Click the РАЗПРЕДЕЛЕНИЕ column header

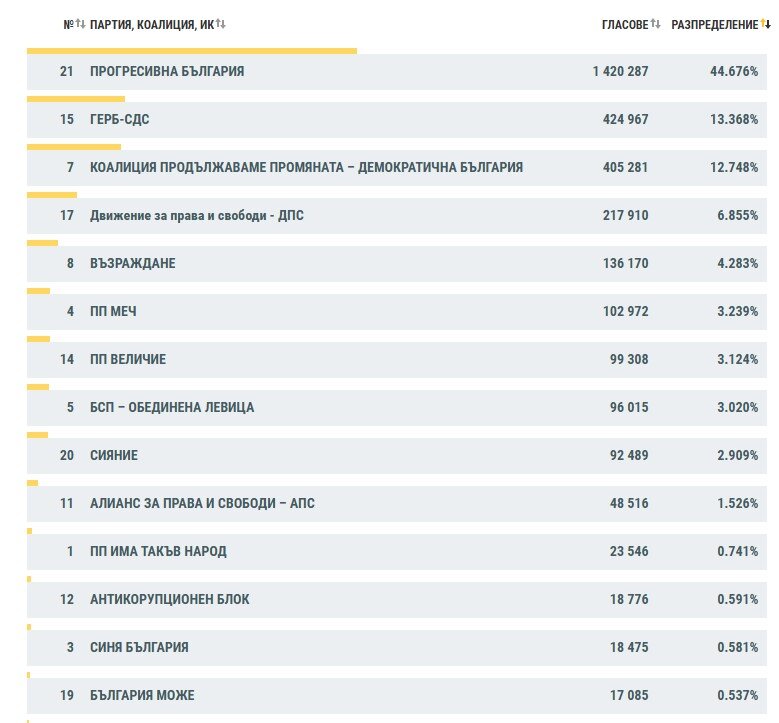(x=714, y=24)
